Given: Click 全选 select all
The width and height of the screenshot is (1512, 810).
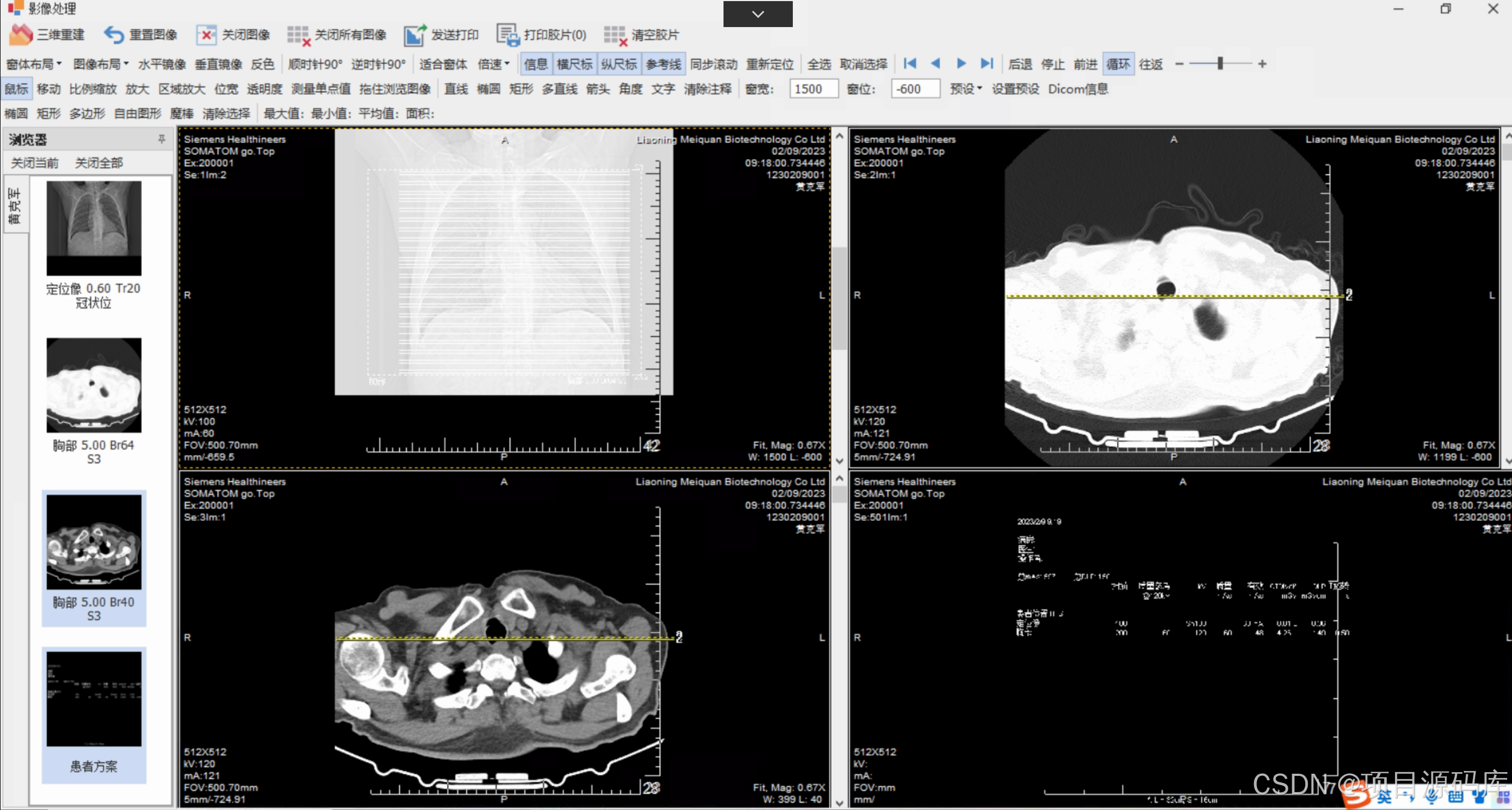Looking at the screenshot, I should point(819,64).
